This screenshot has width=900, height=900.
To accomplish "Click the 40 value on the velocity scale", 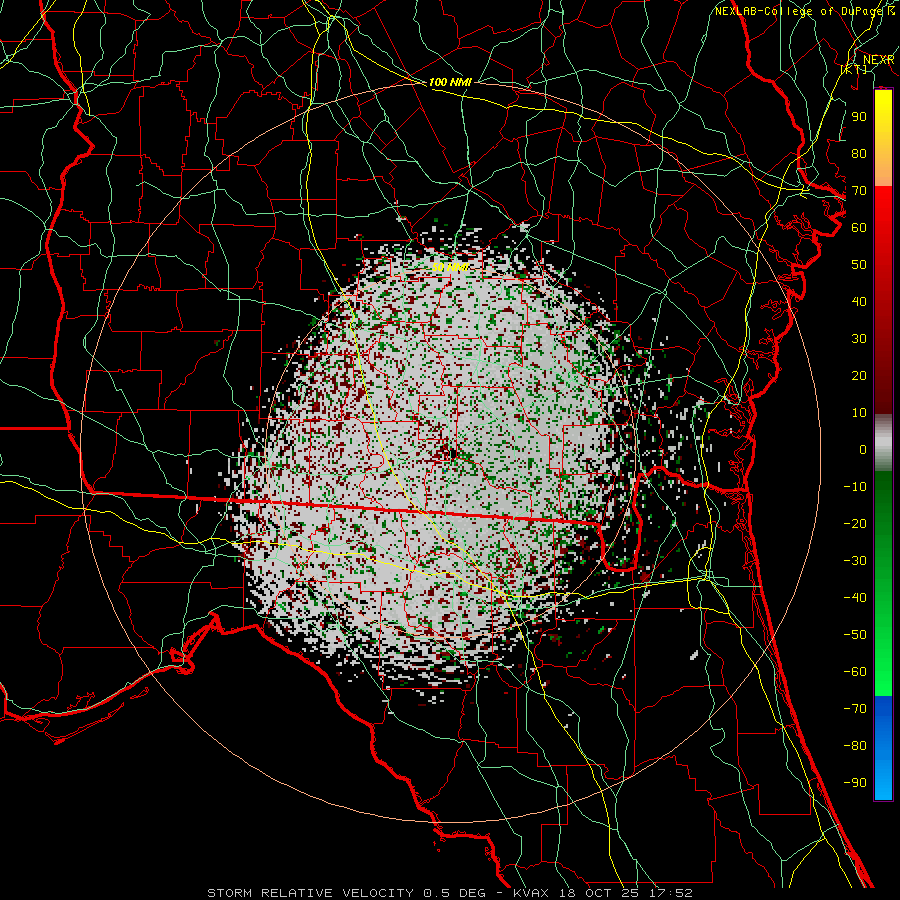I will point(859,301).
